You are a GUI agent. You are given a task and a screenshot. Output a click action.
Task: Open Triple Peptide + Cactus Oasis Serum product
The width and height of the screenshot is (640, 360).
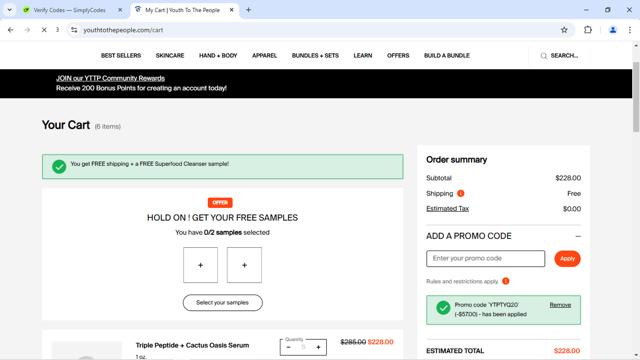point(192,345)
